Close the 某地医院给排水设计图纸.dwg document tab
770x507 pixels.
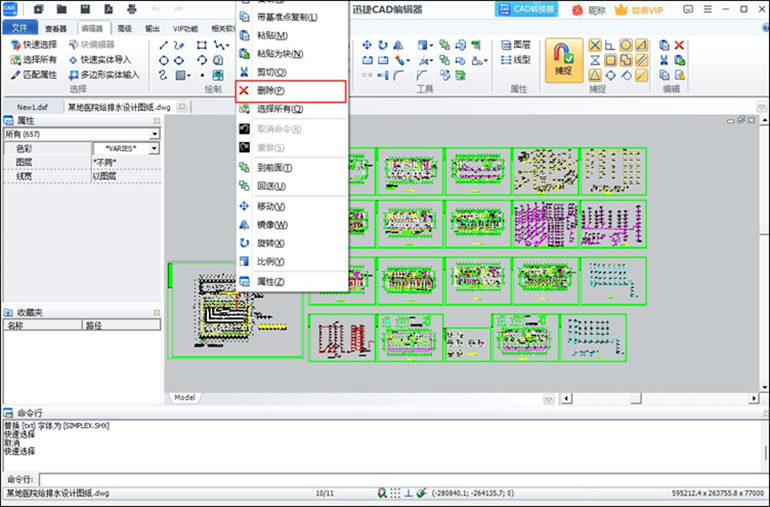point(182,107)
